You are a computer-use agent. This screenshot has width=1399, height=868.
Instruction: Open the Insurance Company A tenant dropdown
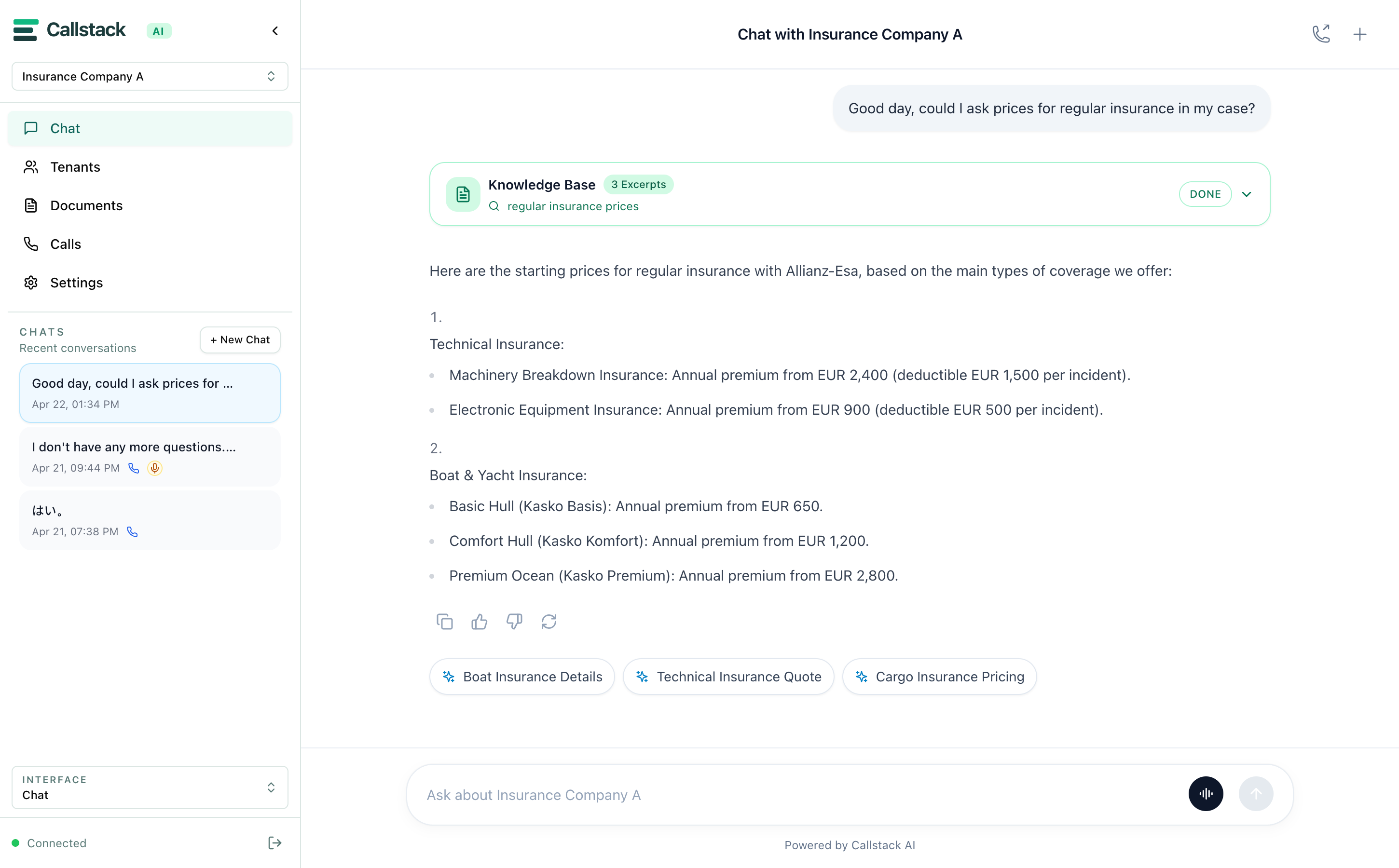[x=150, y=76]
